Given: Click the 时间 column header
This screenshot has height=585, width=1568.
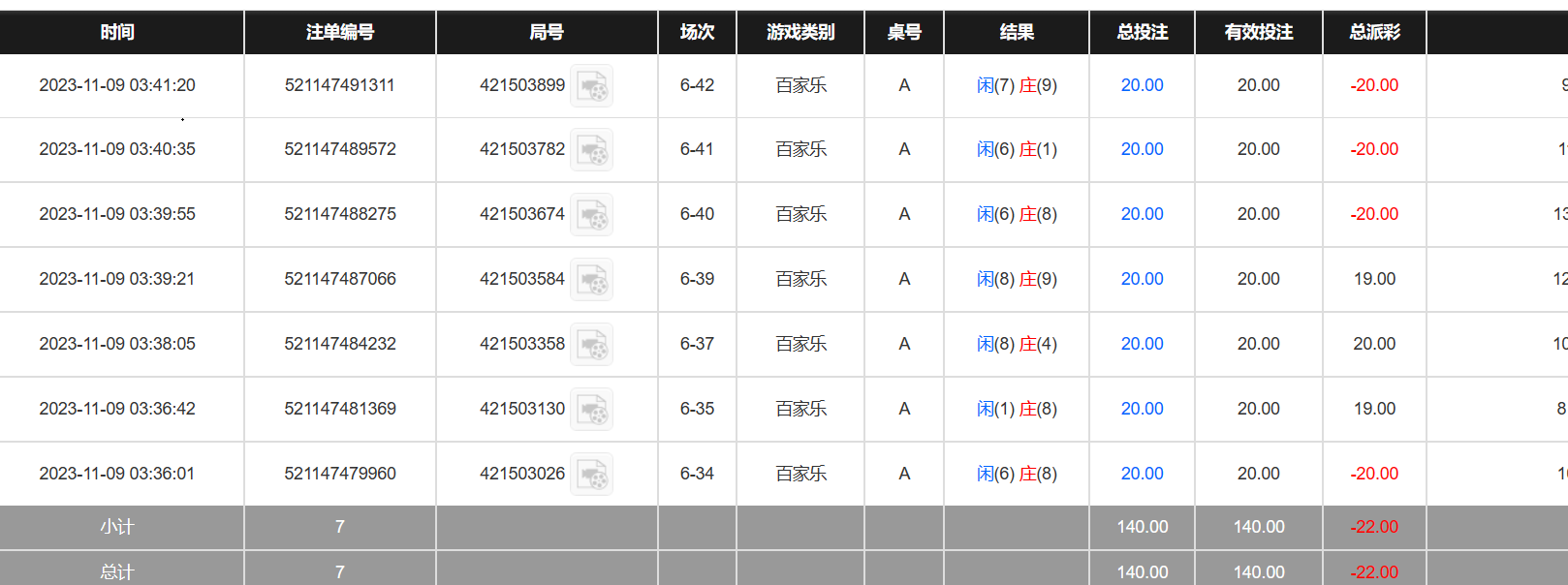Looking at the screenshot, I should pyautogui.click(x=117, y=32).
